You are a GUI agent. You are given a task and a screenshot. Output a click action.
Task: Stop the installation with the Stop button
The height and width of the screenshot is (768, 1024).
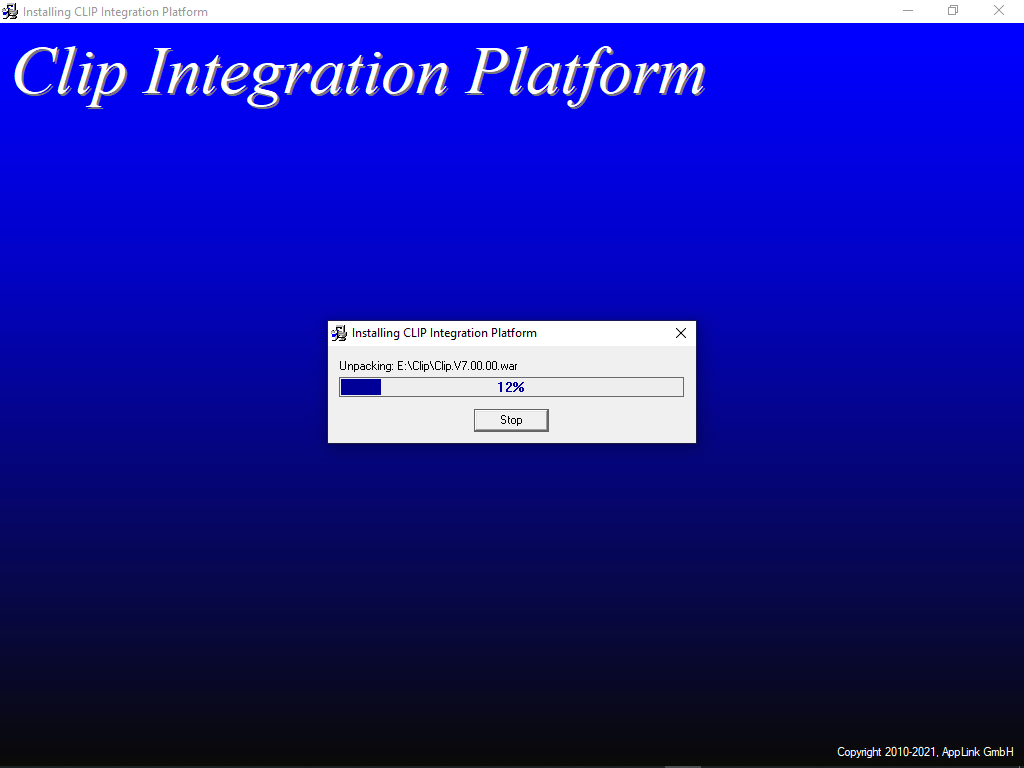tap(511, 420)
